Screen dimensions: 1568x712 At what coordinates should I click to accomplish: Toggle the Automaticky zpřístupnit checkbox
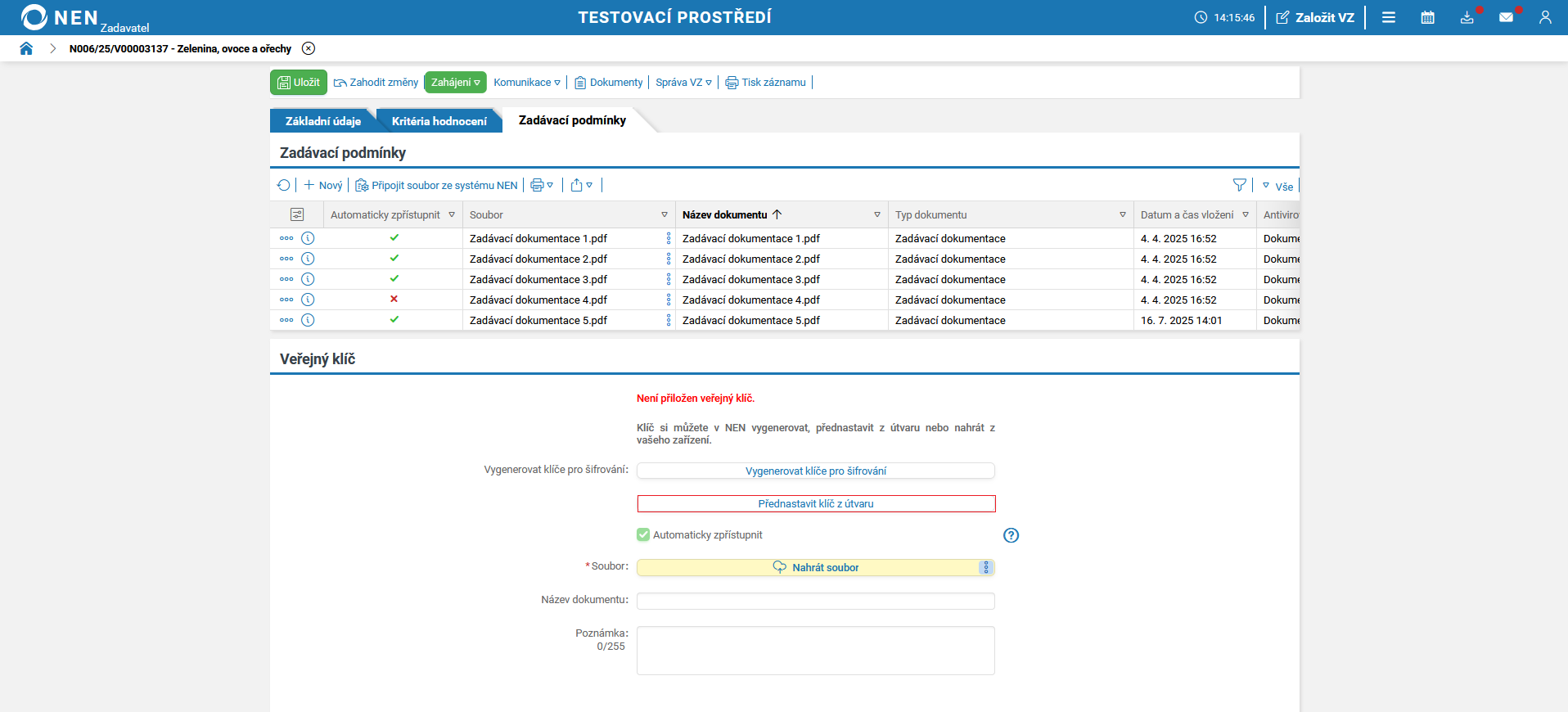tap(643, 535)
